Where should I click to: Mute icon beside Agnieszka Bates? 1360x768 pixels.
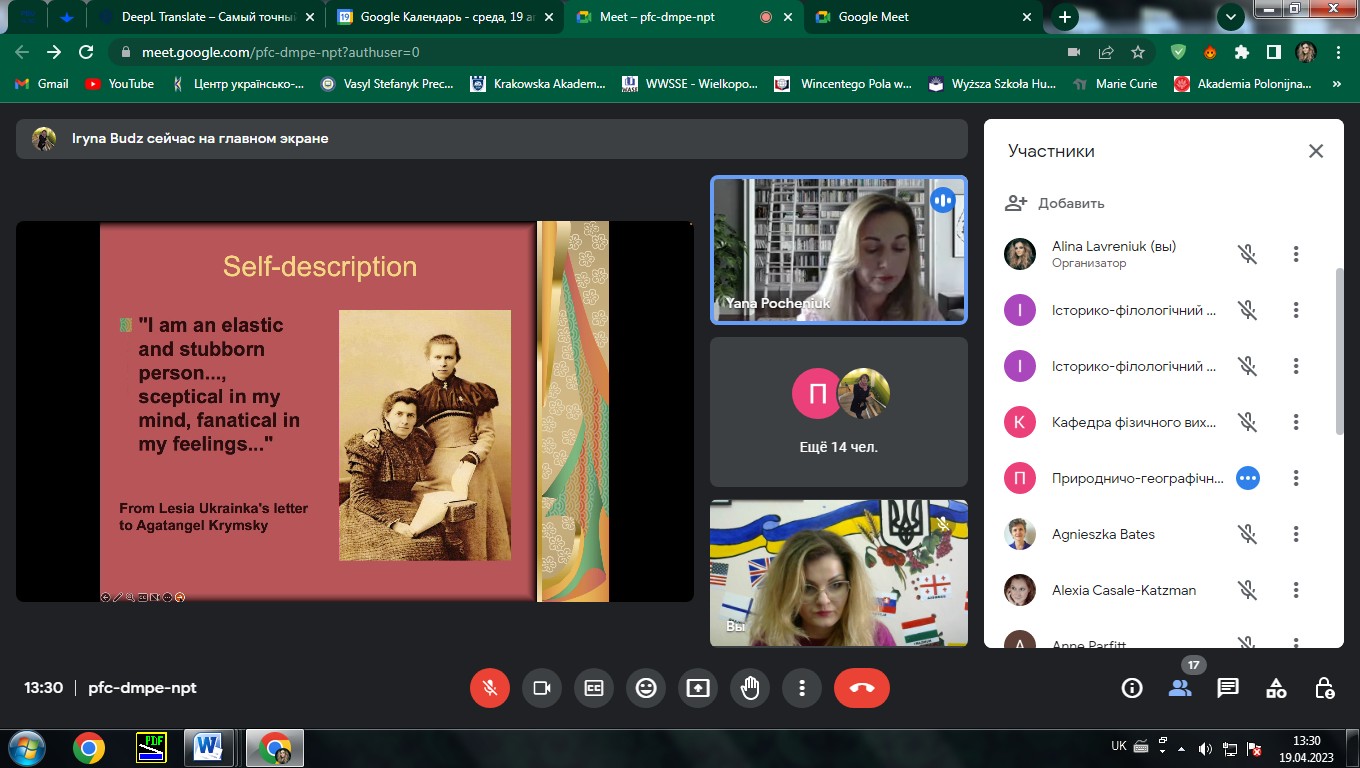pos(1247,534)
